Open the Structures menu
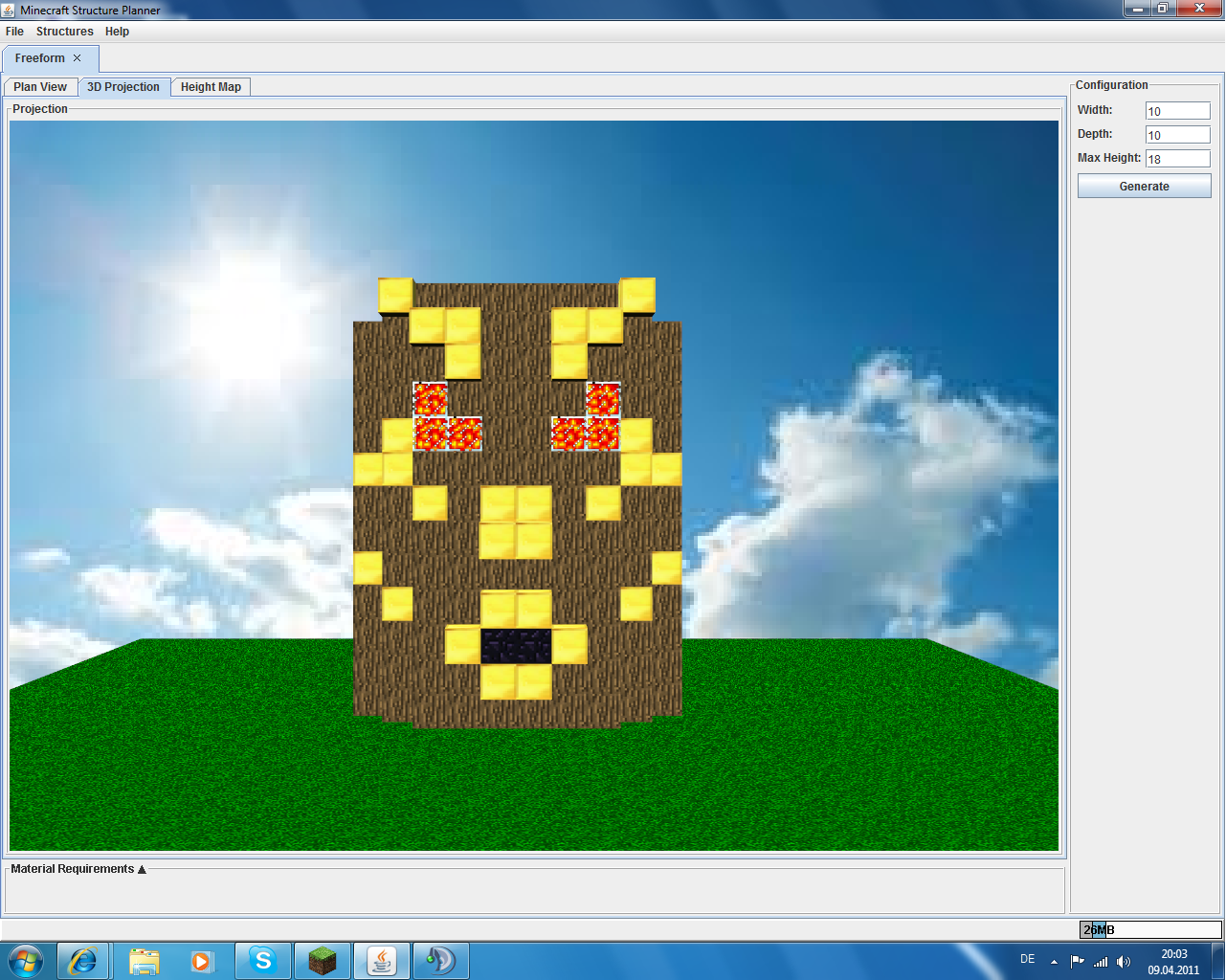 (64, 32)
